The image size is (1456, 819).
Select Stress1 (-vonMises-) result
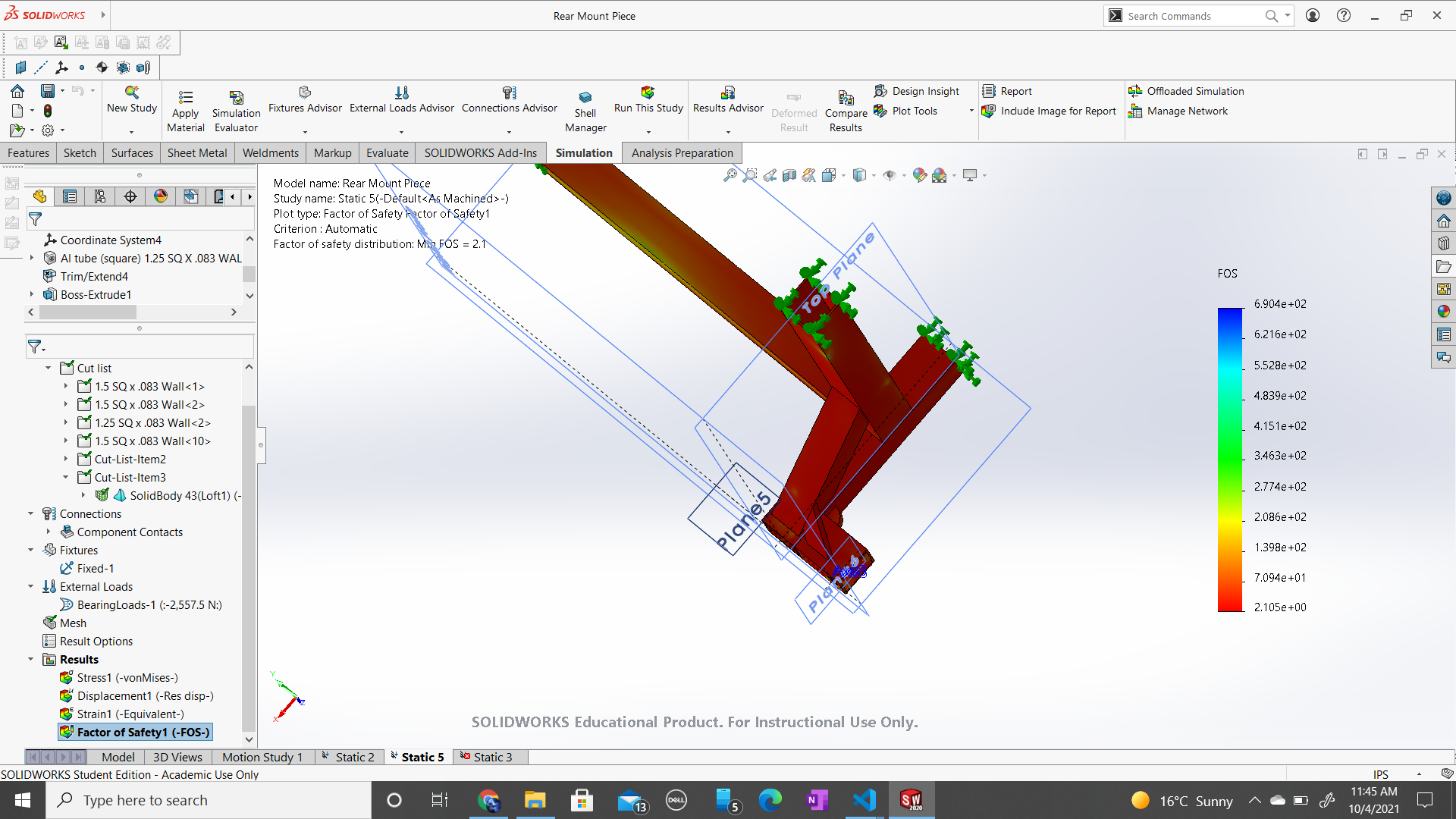click(119, 677)
